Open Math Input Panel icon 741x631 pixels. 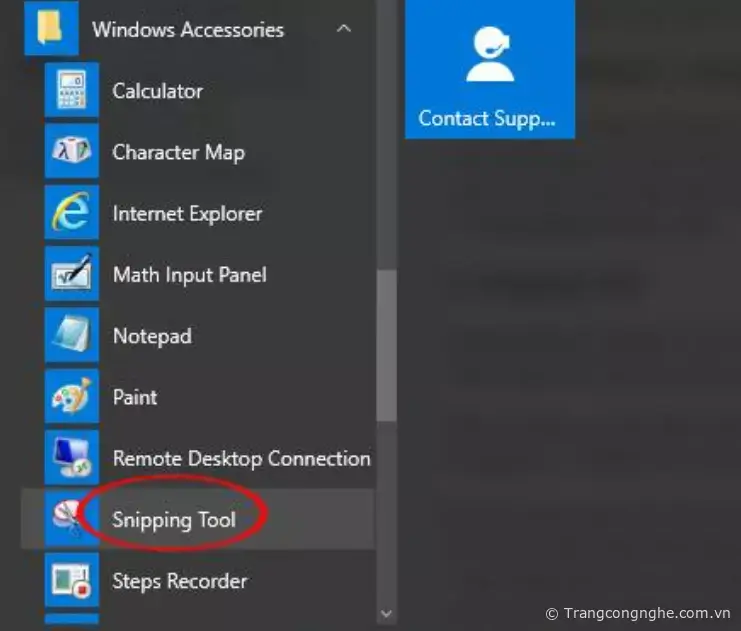click(71, 274)
